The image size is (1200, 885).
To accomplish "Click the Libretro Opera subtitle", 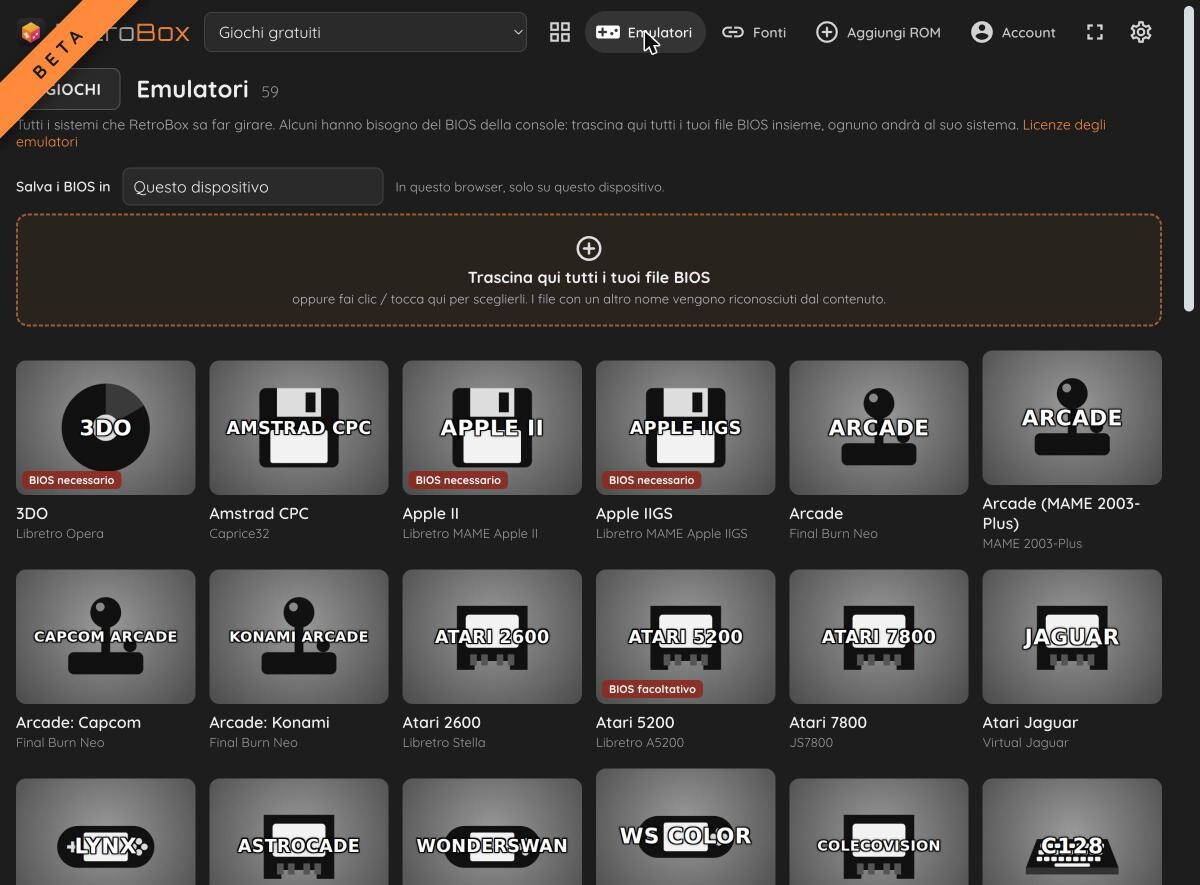I will 60,533.
